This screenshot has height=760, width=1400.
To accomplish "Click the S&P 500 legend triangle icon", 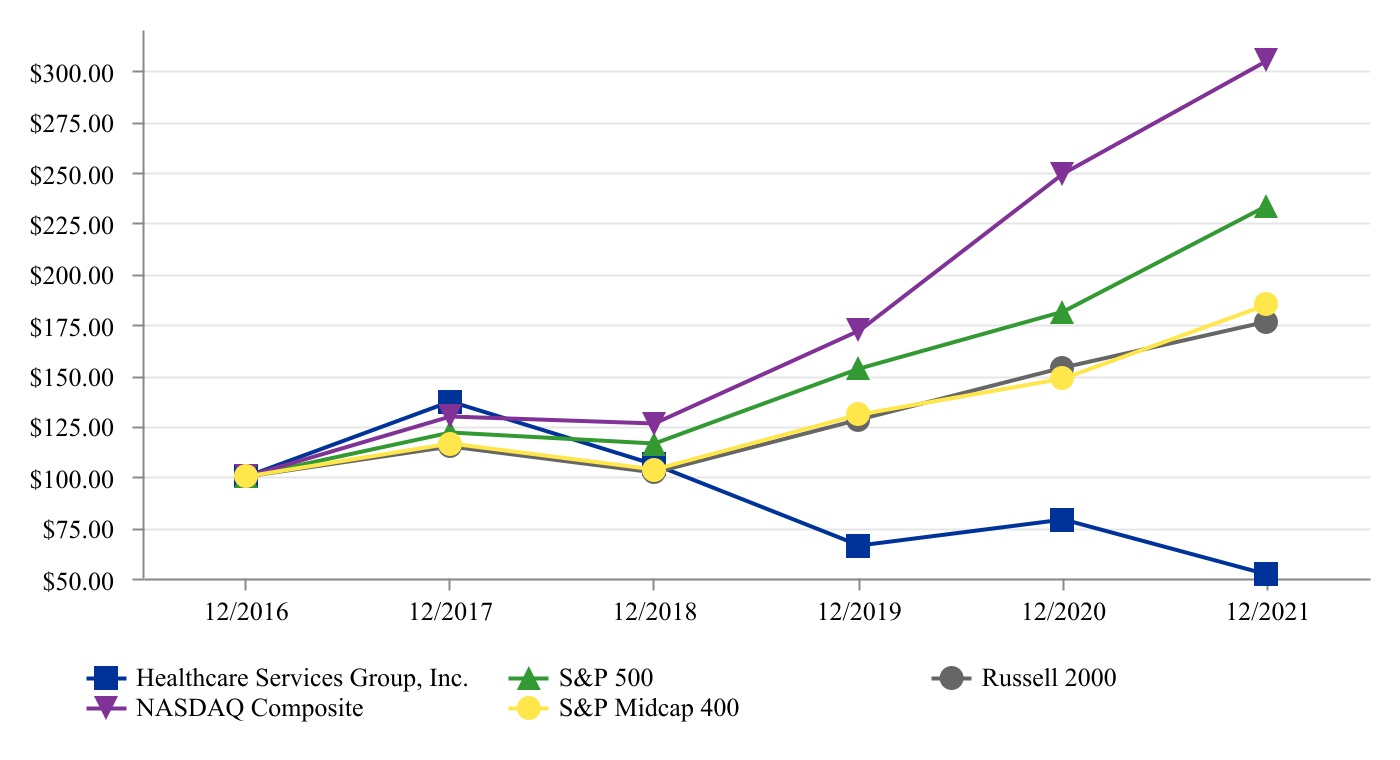I will pos(529,678).
